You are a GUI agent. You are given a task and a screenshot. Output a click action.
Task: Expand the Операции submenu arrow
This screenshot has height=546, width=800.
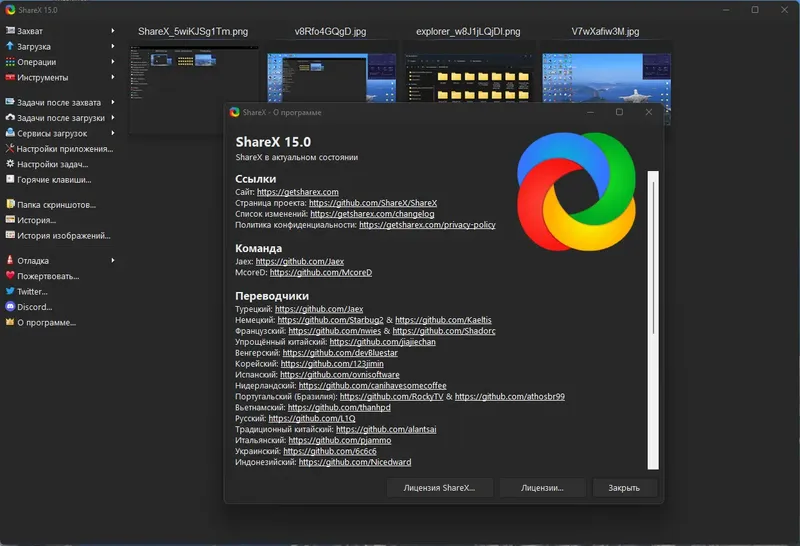click(x=113, y=62)
